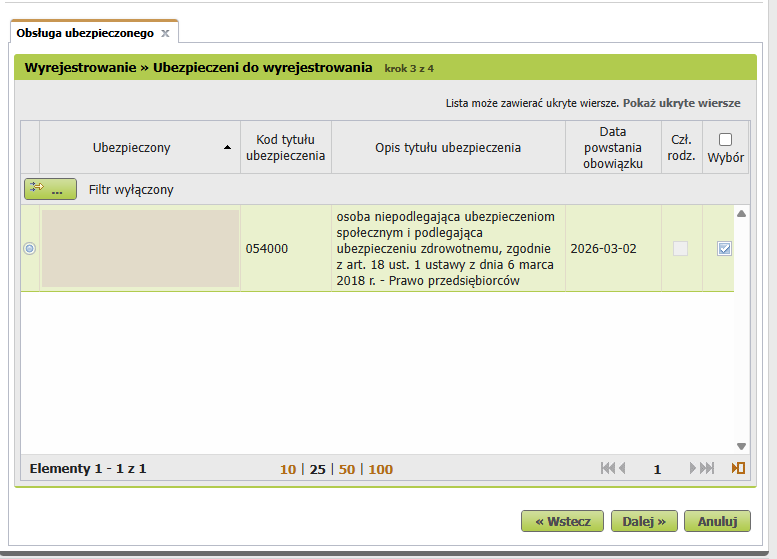Go to the next page arrow
The width and height of the screenshot is (777, 559).
click(692, 468)
